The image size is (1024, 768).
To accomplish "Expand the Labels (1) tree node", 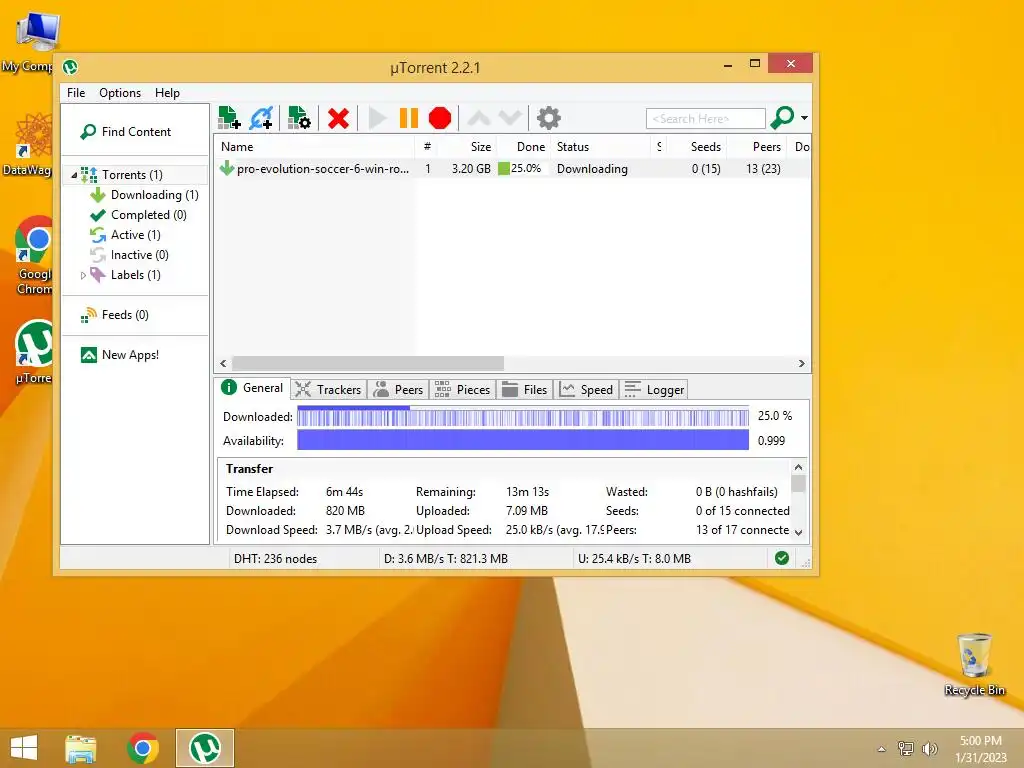I will (x=83, y=276).
